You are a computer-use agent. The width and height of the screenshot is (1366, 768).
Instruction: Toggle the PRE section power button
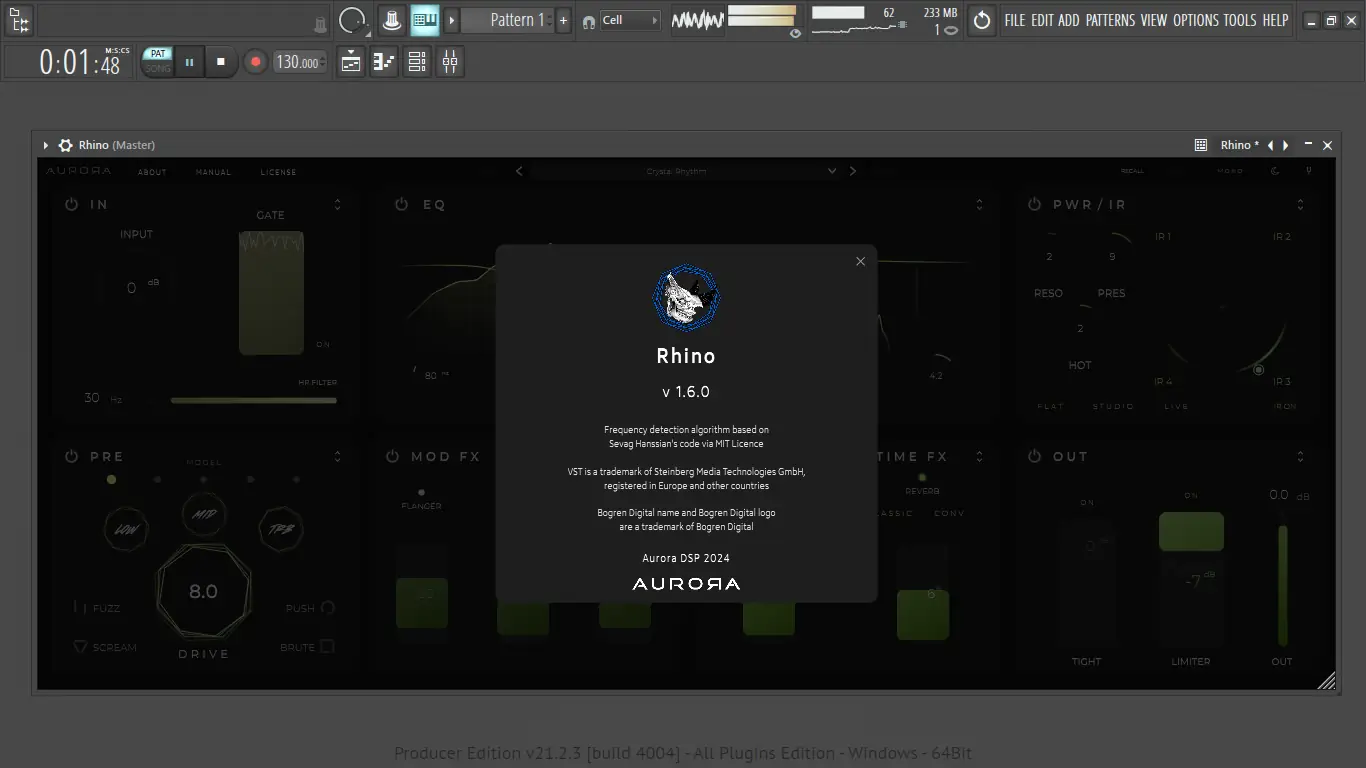71,456
